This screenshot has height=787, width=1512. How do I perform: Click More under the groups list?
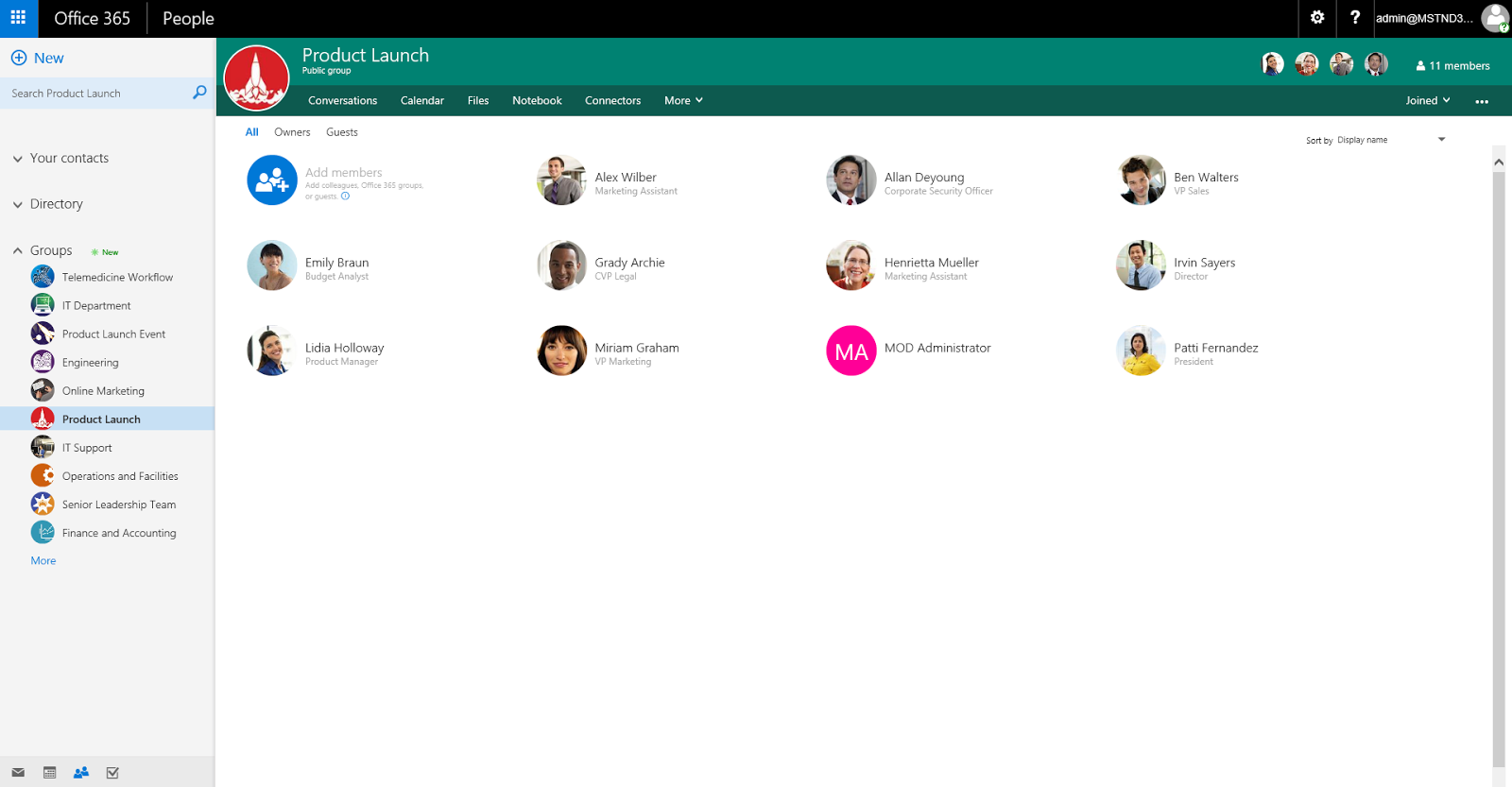(x=43, y=560)
